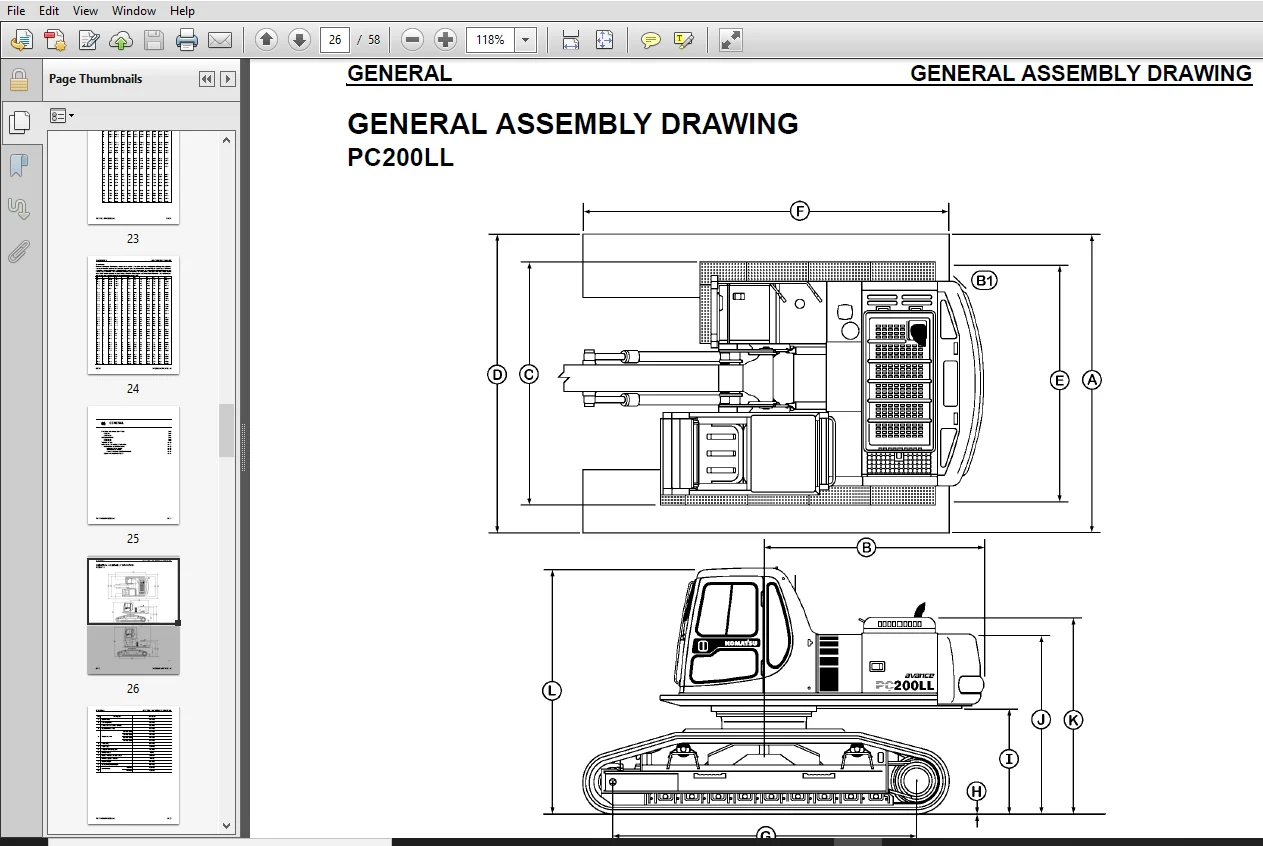Open the zoom level dropdown arrow
The height and width of the screenshot is (846, 1263).
(x=527, y=40)
